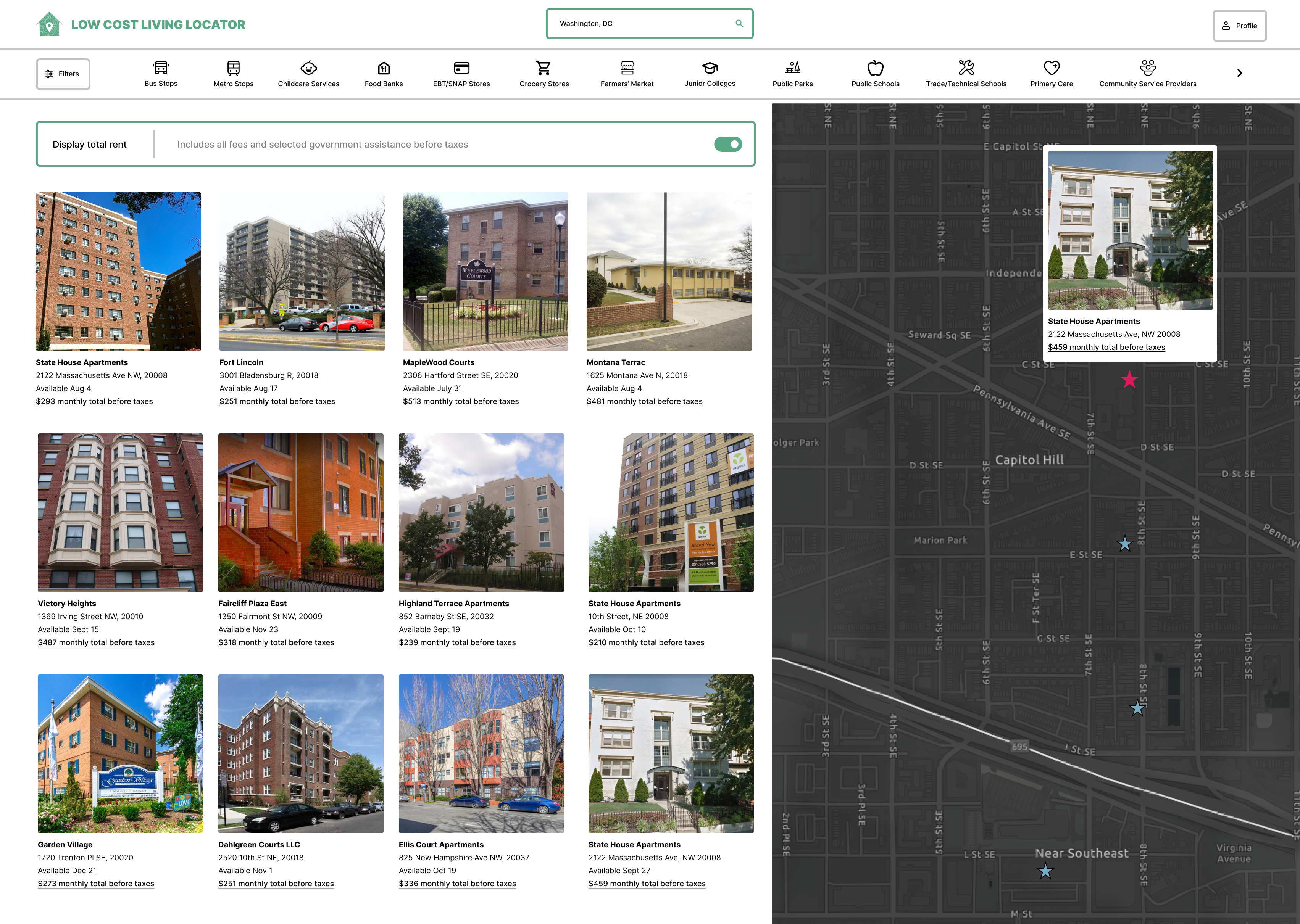Click the home logo icon
Viewport: 1300px width, 924px height.
[49, 24]
